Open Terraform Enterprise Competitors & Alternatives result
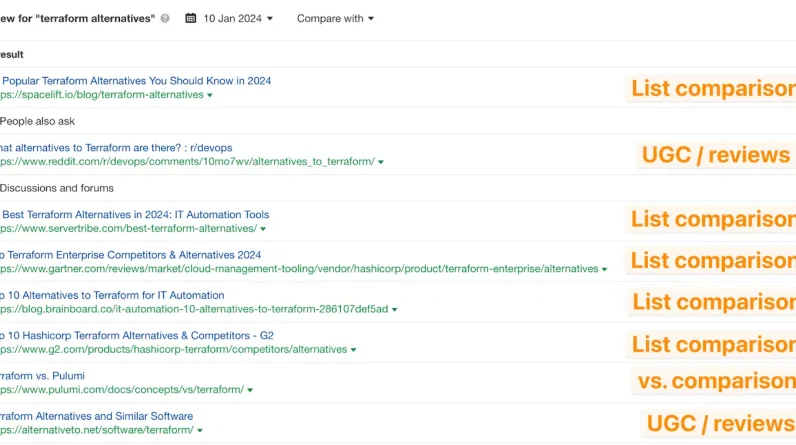Image resolution: width=796 pixels, height=445 pixels. (x=130, y=255)
